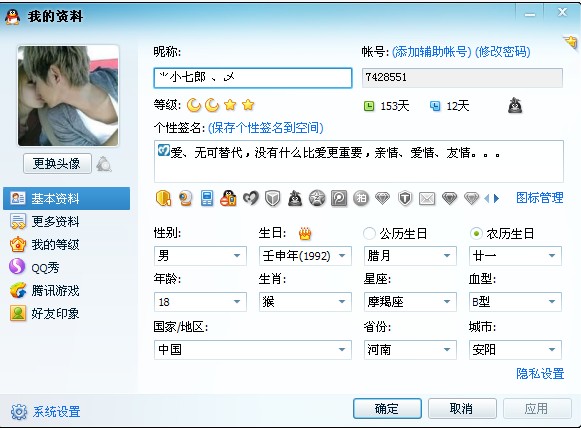Click the 更换头像 button
Viewport: 581px width, 430px height.
[57, 163]
